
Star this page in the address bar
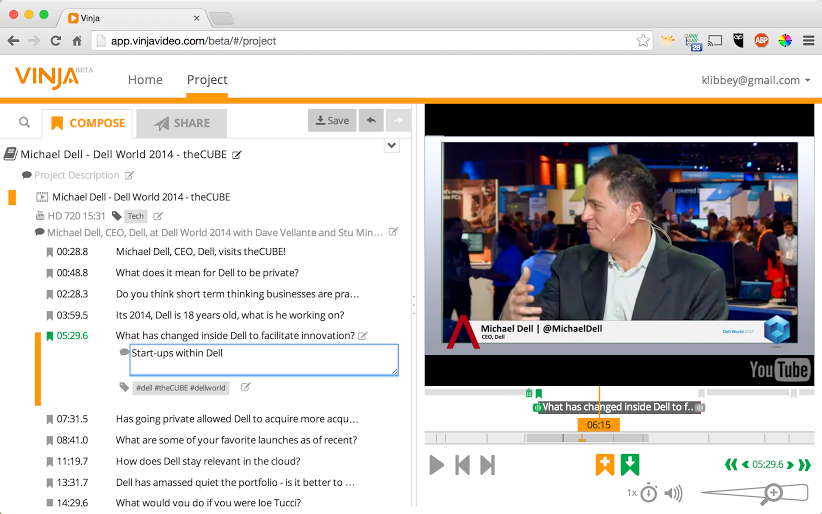(x=643, y=41)
